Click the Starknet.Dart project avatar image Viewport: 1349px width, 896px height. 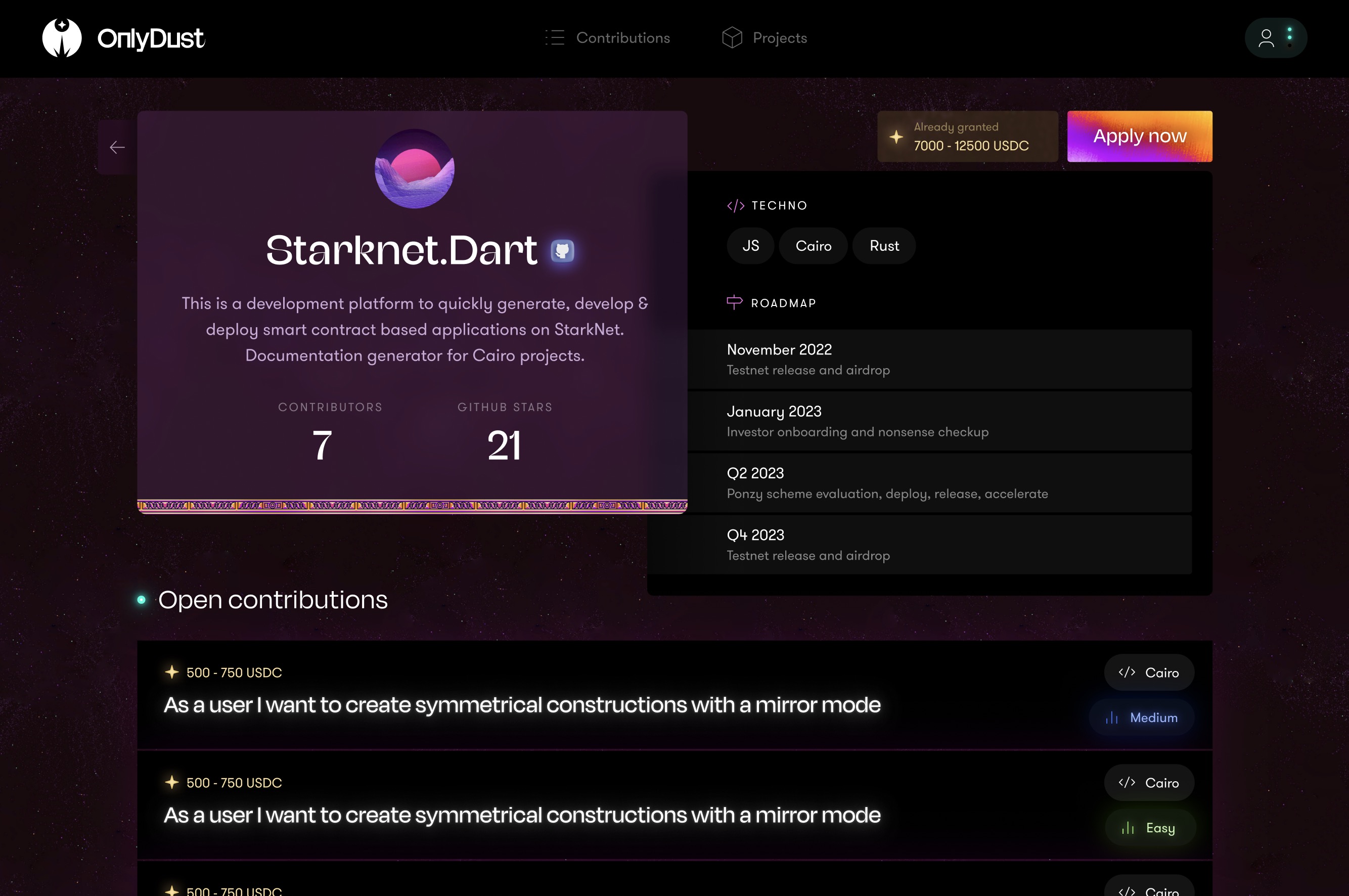[414, 168]
